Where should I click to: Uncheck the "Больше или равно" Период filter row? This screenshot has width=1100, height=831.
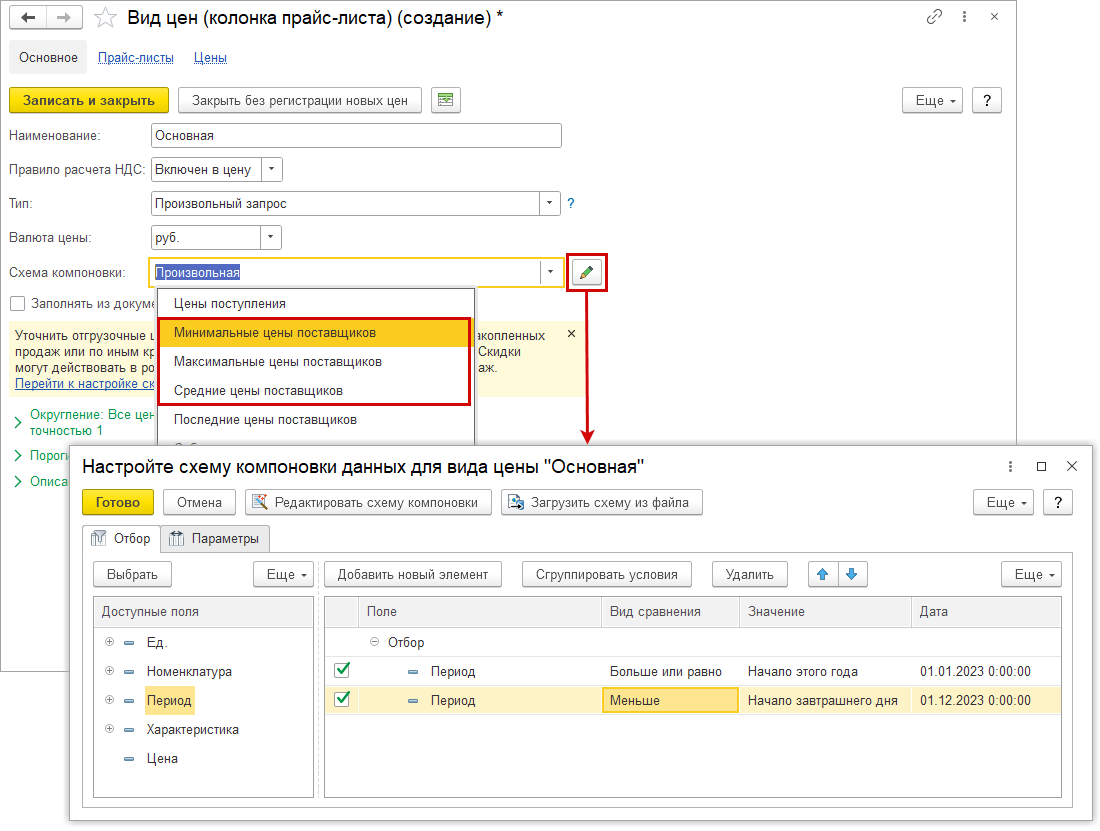click(342, 670)
